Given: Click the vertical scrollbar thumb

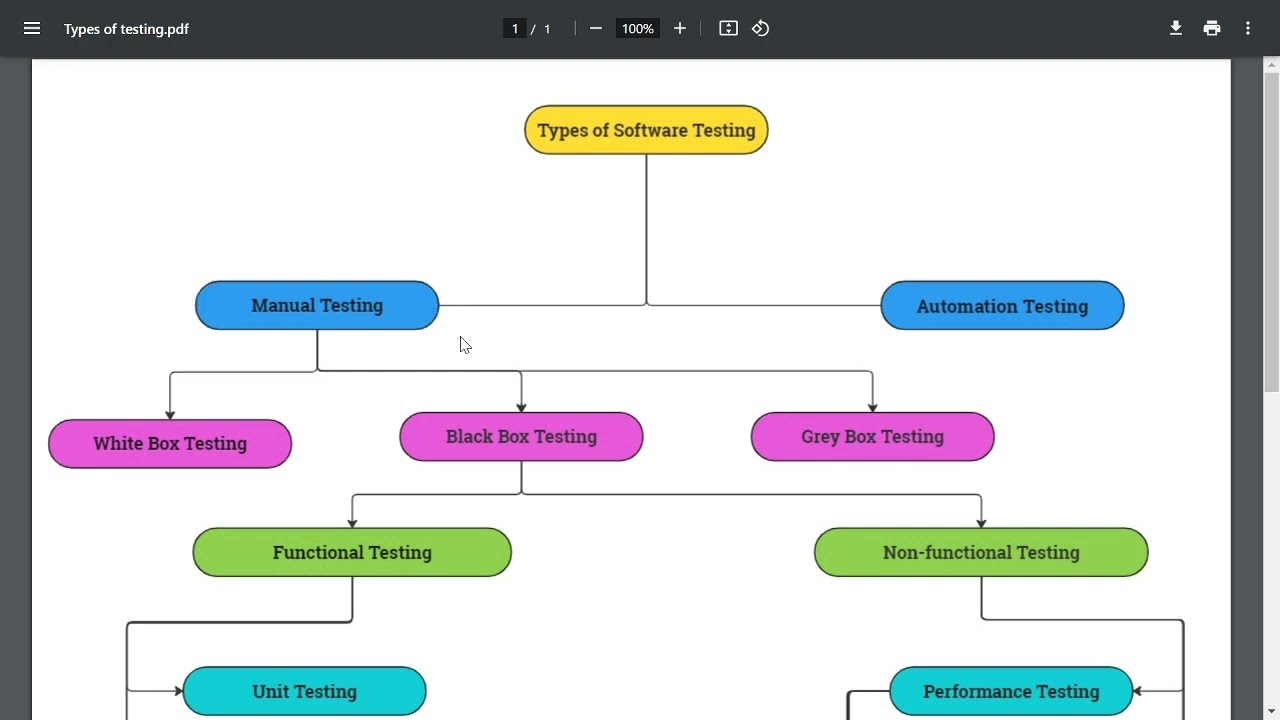Looking at the screenshot, I should pos(1272,232).
